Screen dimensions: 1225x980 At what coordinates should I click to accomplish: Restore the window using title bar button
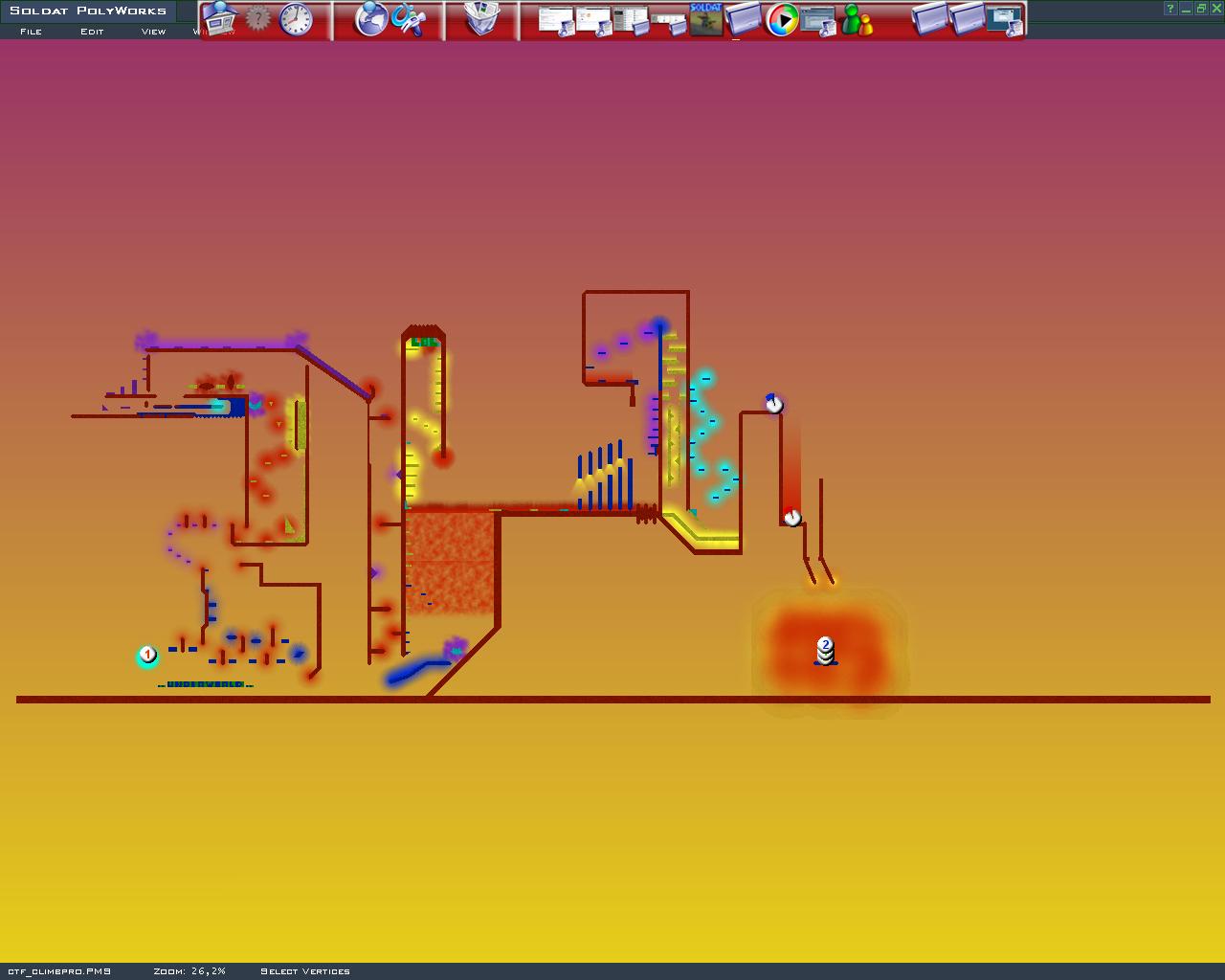1201,9
